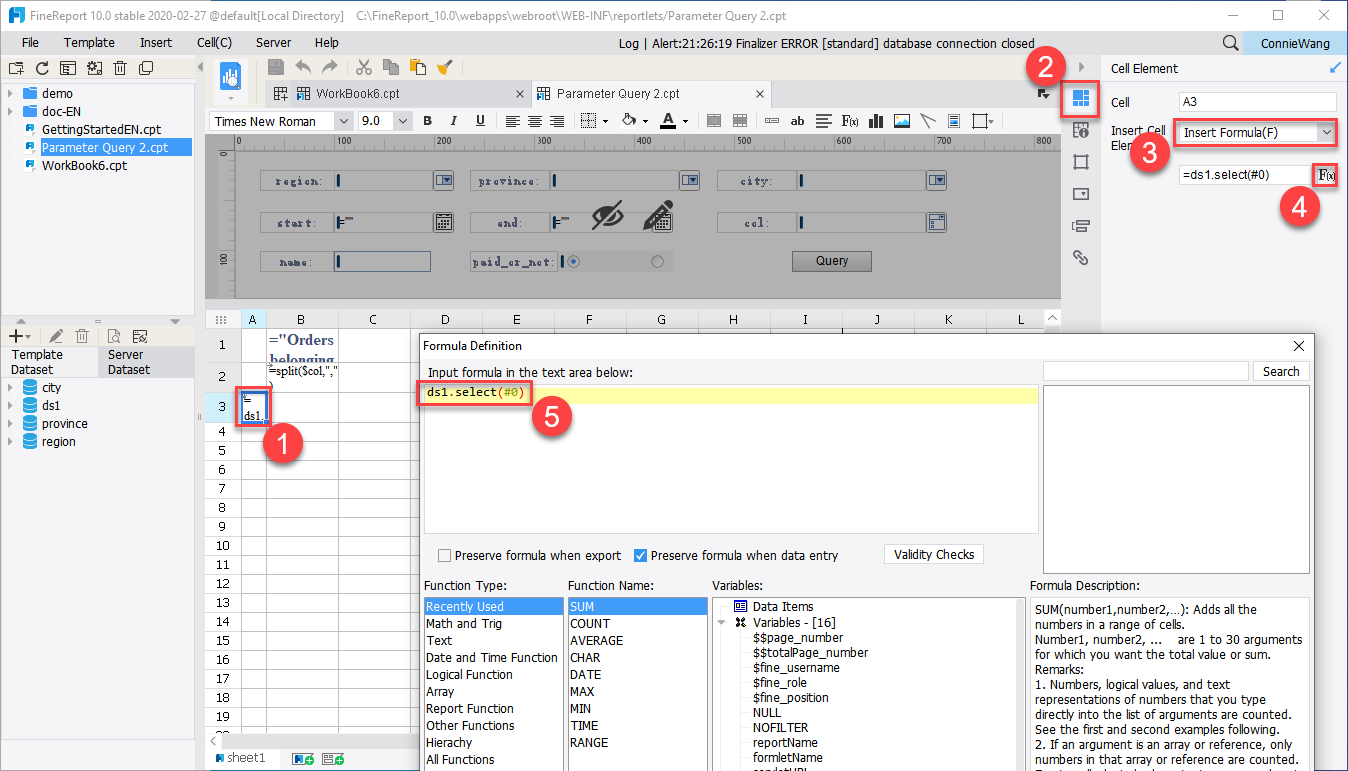Click the Insert Formula F(x) icon beside ds1.select

click(x=1326, y=175)
